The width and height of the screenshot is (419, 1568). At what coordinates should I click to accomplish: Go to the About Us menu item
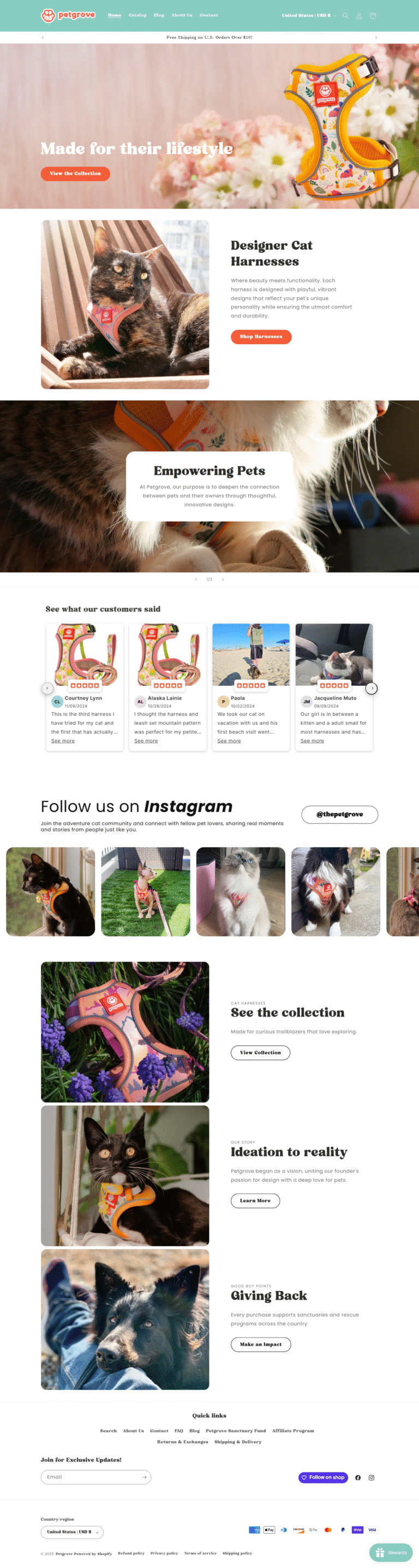[x=182, y=15]
